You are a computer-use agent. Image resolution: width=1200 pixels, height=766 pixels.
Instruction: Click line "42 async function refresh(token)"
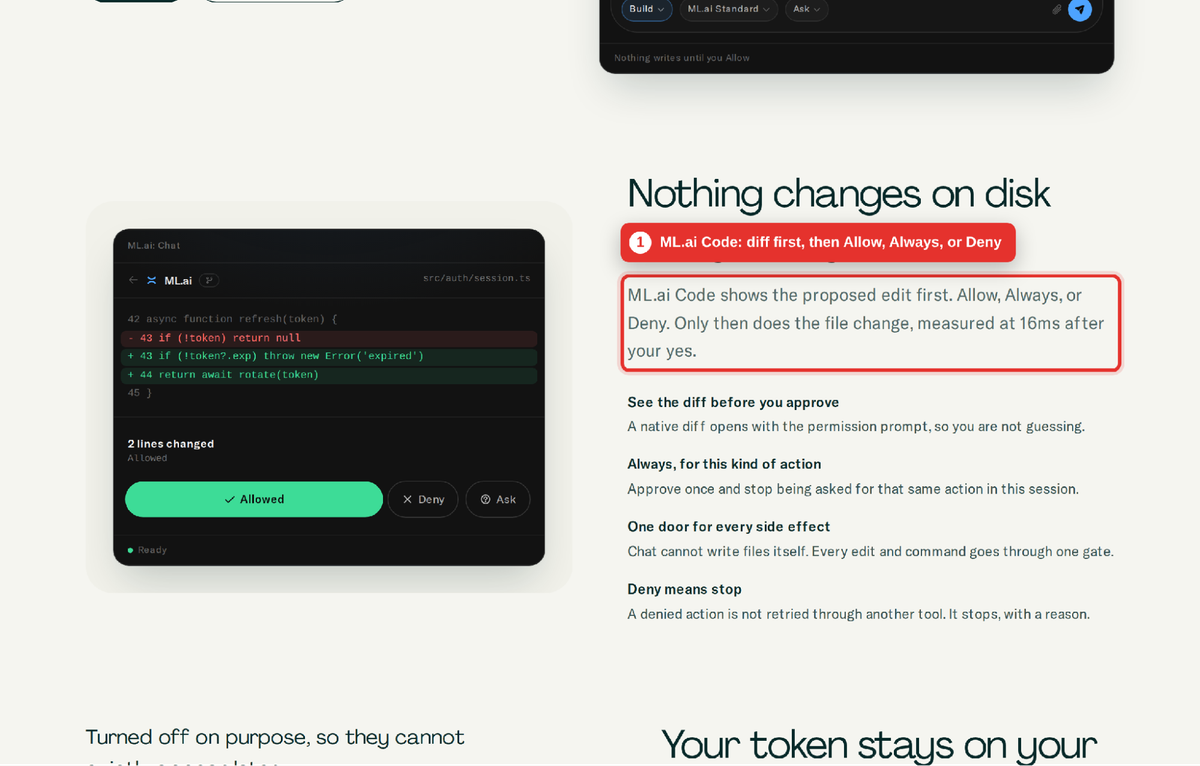point(232,319)
